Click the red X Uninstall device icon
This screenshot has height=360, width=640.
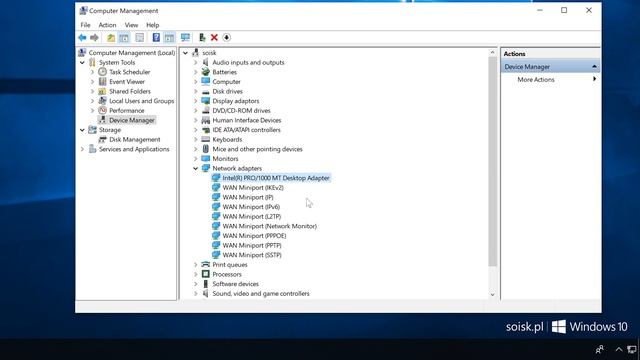point(214,38)
